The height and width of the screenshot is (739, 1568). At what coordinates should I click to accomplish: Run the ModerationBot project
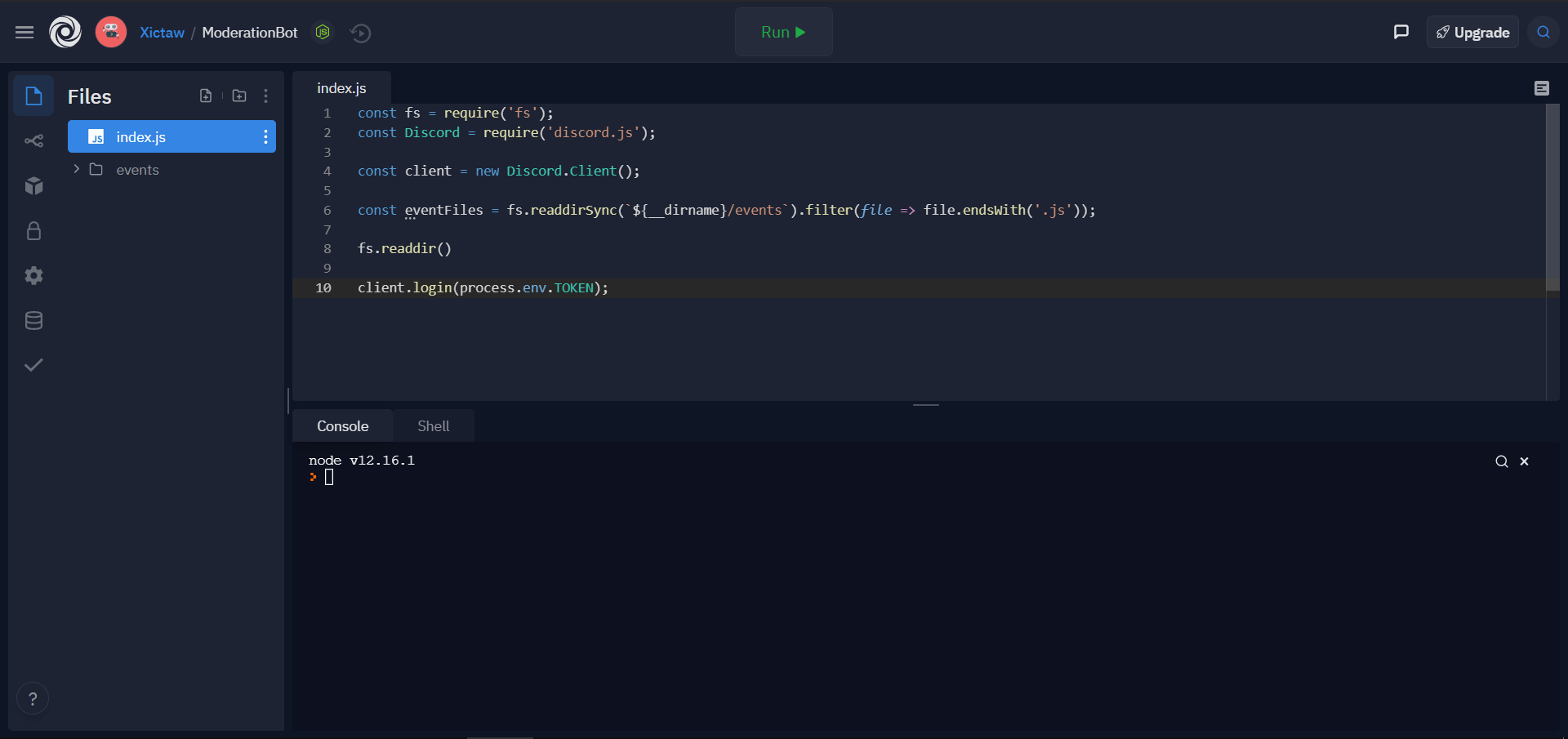784,33
